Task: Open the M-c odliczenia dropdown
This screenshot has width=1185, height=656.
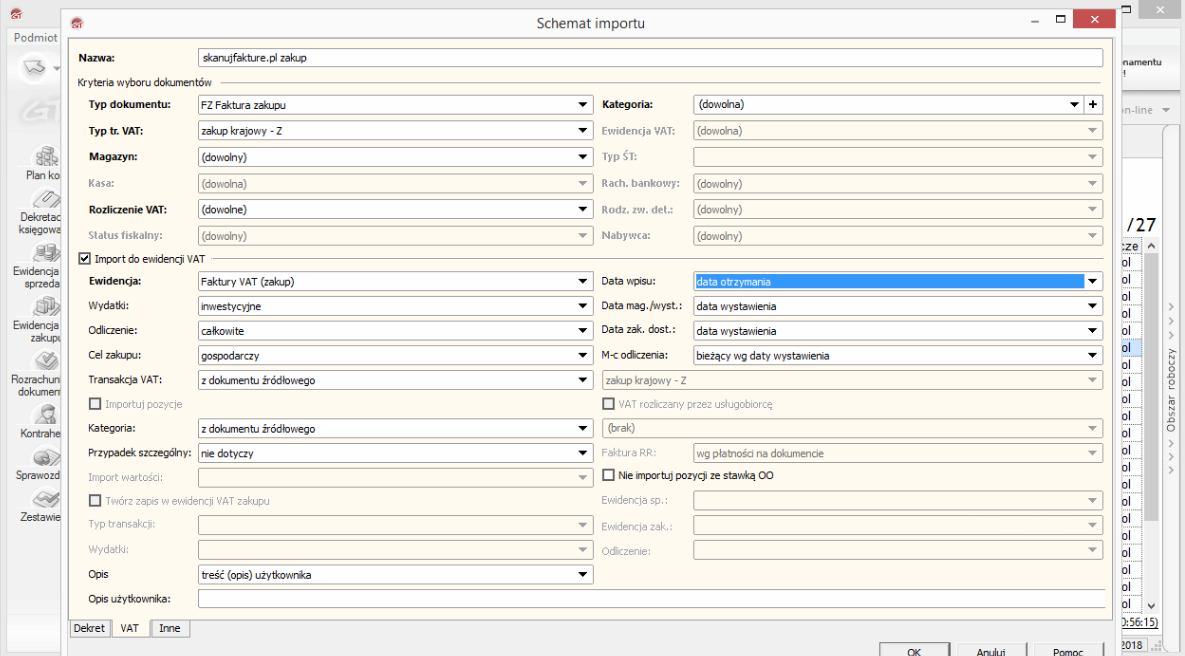Action: point(1093,356)
